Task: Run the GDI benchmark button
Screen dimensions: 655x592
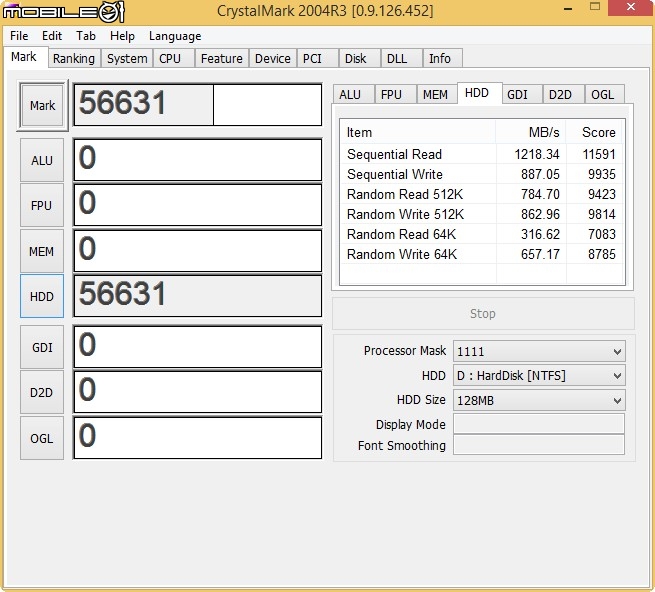Action: click(42, 348)
